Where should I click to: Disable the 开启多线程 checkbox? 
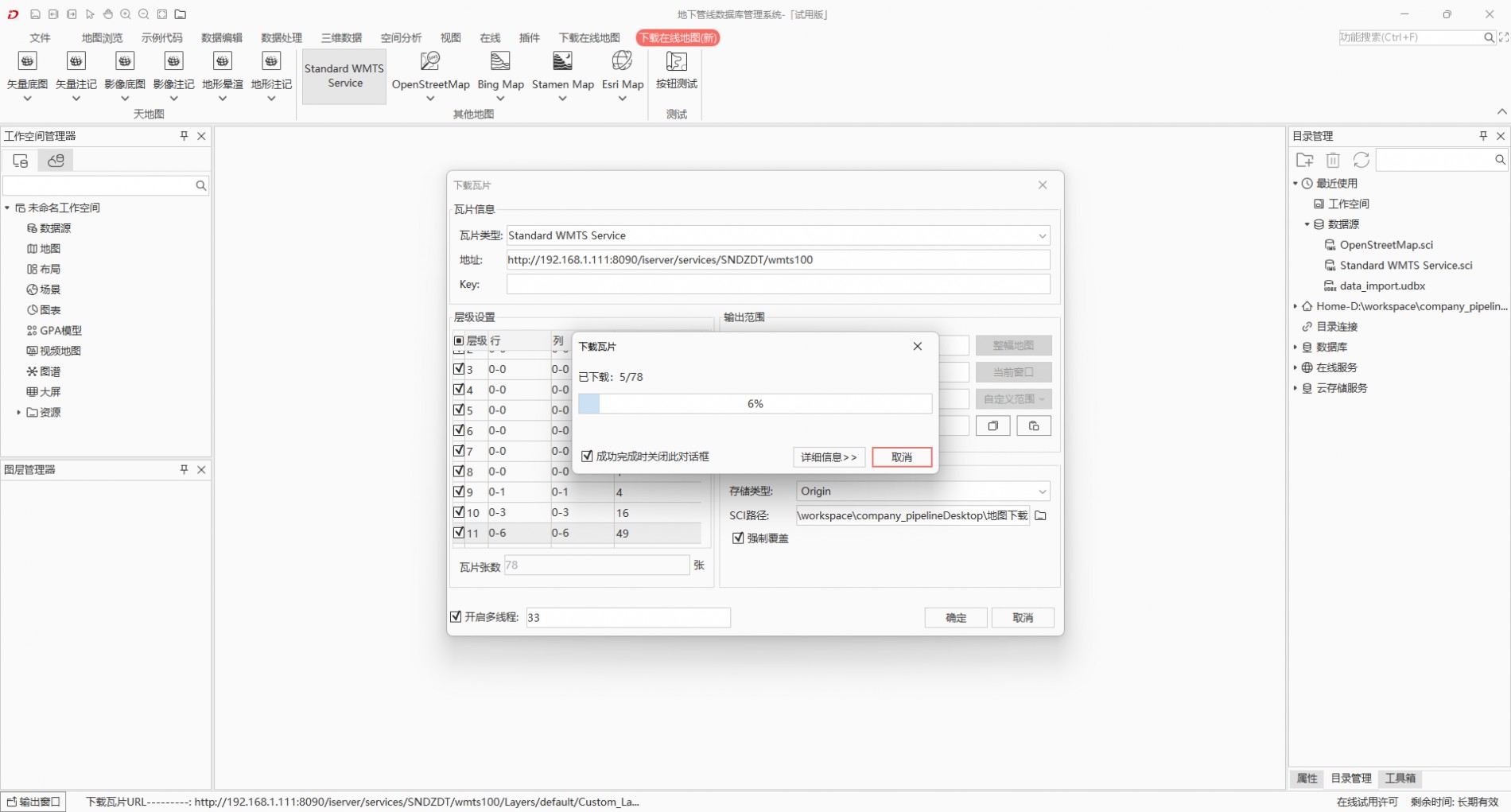click(456, 617)
